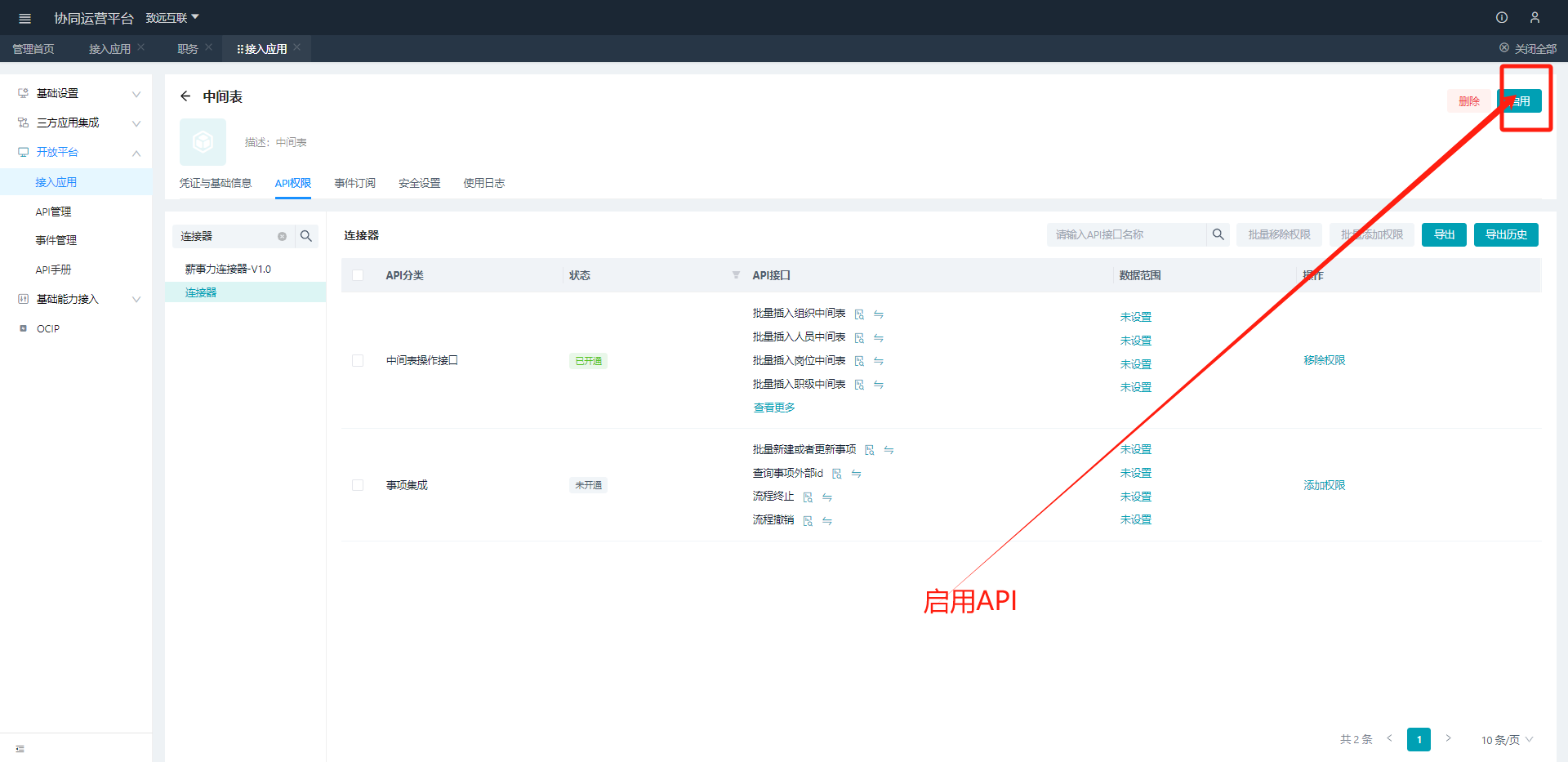
Task: Select the API权限 tab
Action: click(x=293, y=184)
